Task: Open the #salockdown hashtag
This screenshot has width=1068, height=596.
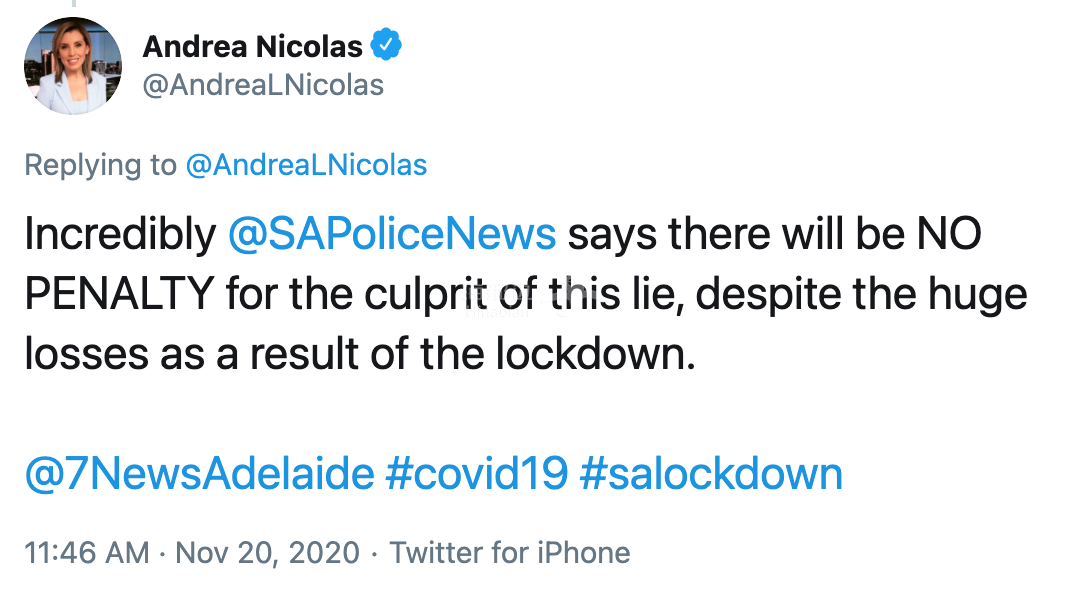Action: pos(710,473)
